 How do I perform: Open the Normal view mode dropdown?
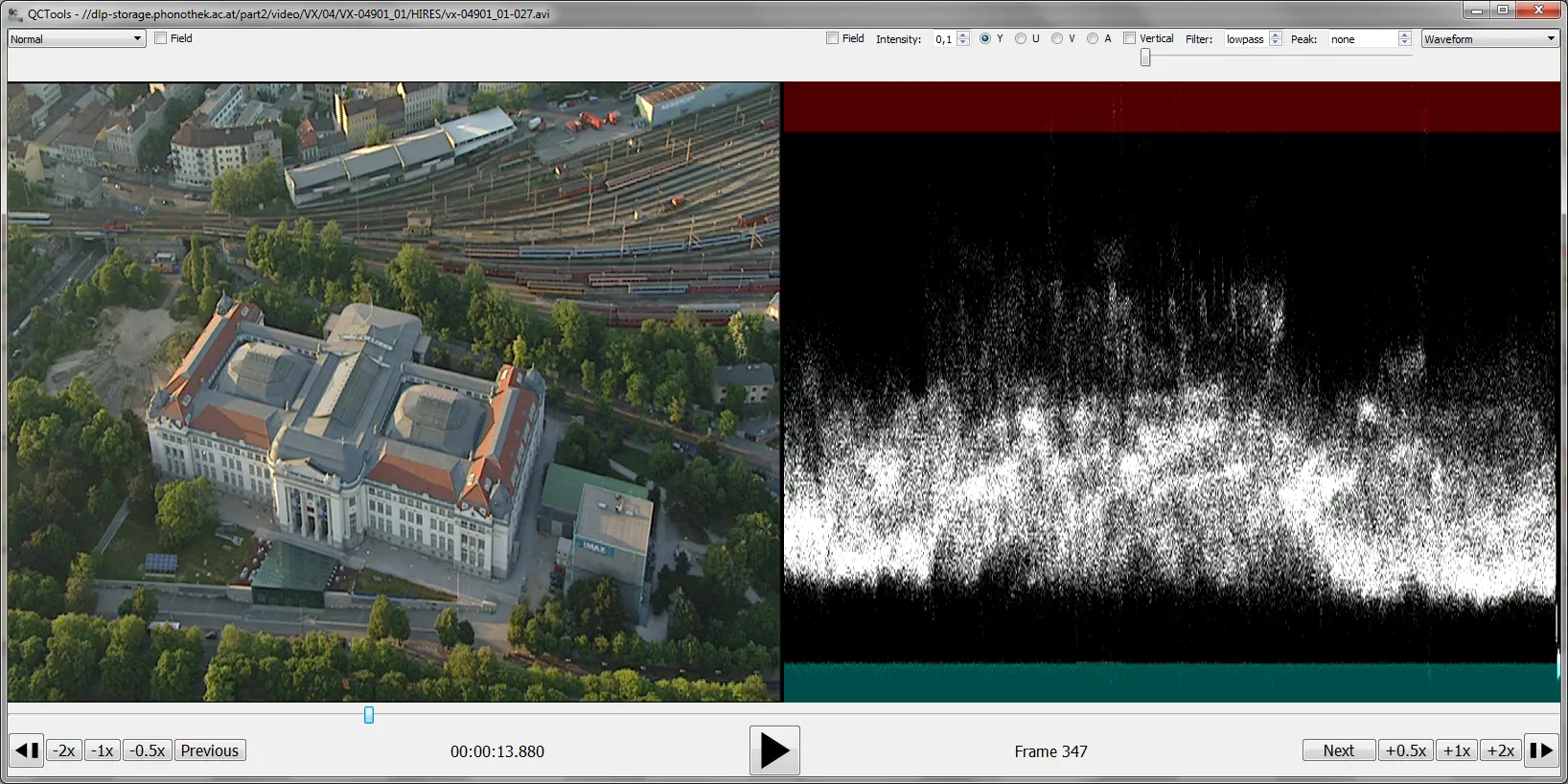point(77,38)
